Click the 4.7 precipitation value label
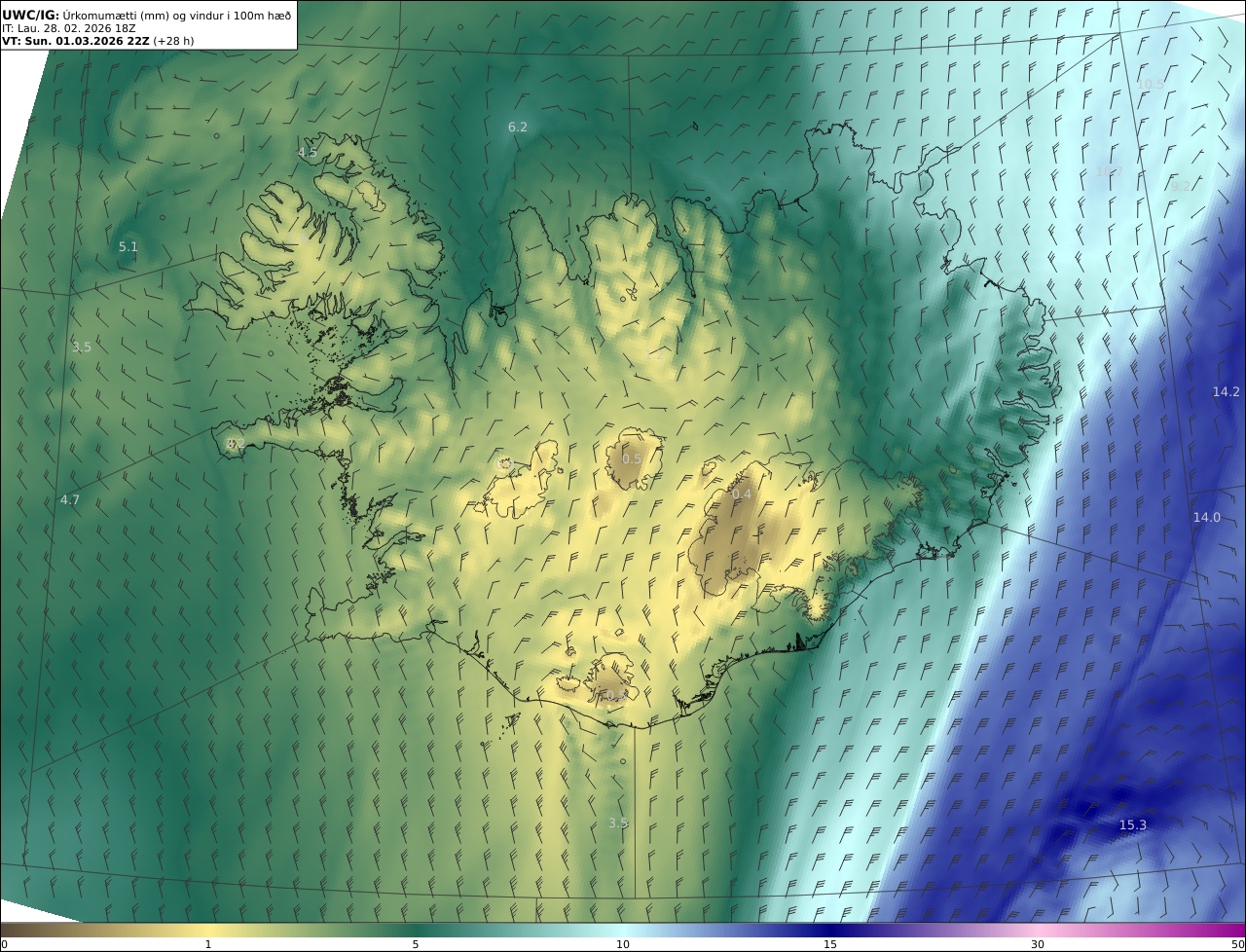Screen dimensions: 1246x952 point(70,500)
